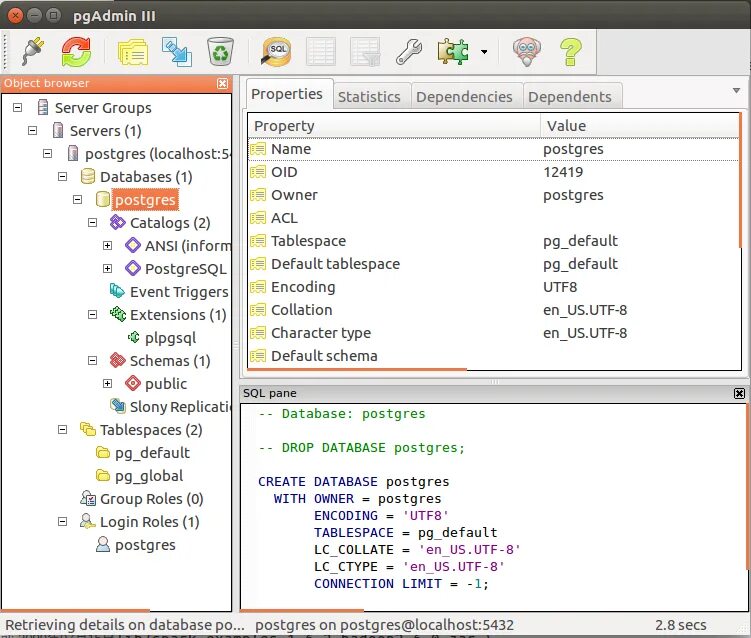Collapse the postgres localhost server node
This screenshot has height=638, width=751.
coord(47,153)
